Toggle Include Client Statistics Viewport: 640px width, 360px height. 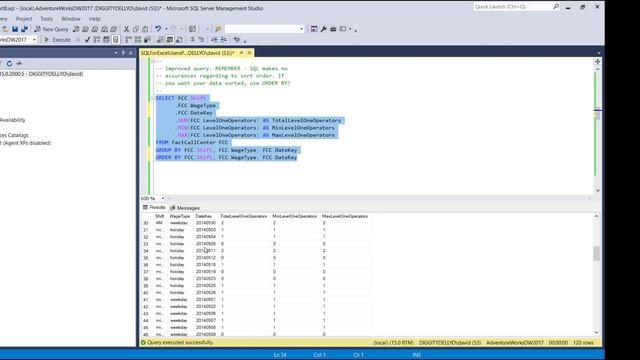(147, 40)
